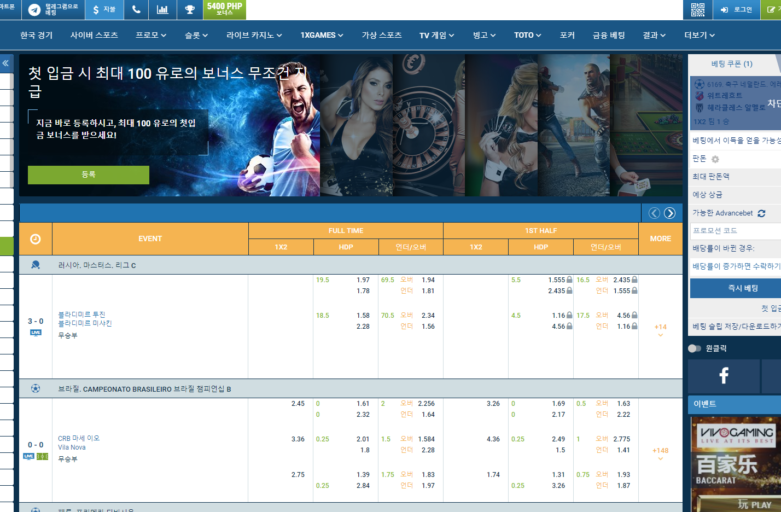The width and height of the screenshot is (781, 512).
Task: Click the green 등록 register button
Action: point(88,175)
